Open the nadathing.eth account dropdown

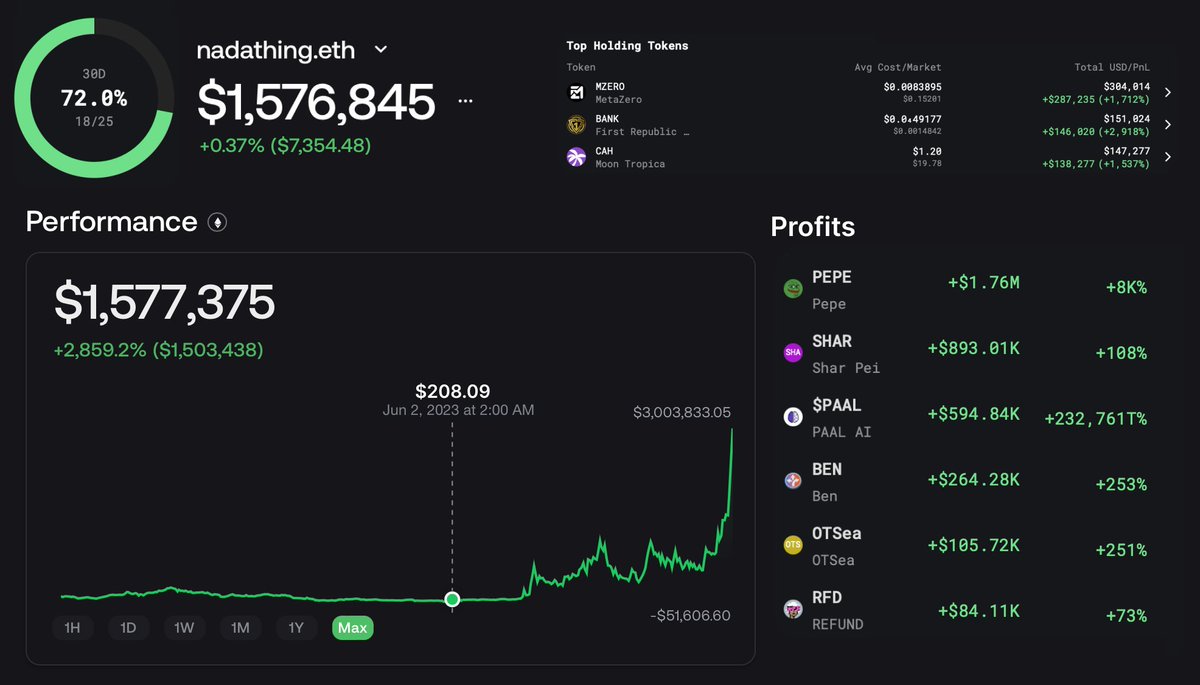point(379,49)
